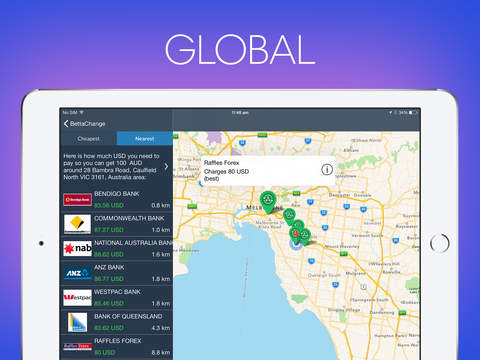480x360 pixels.
Task: Tap the Bank of Queensland logo
Action: coord(77,322)
